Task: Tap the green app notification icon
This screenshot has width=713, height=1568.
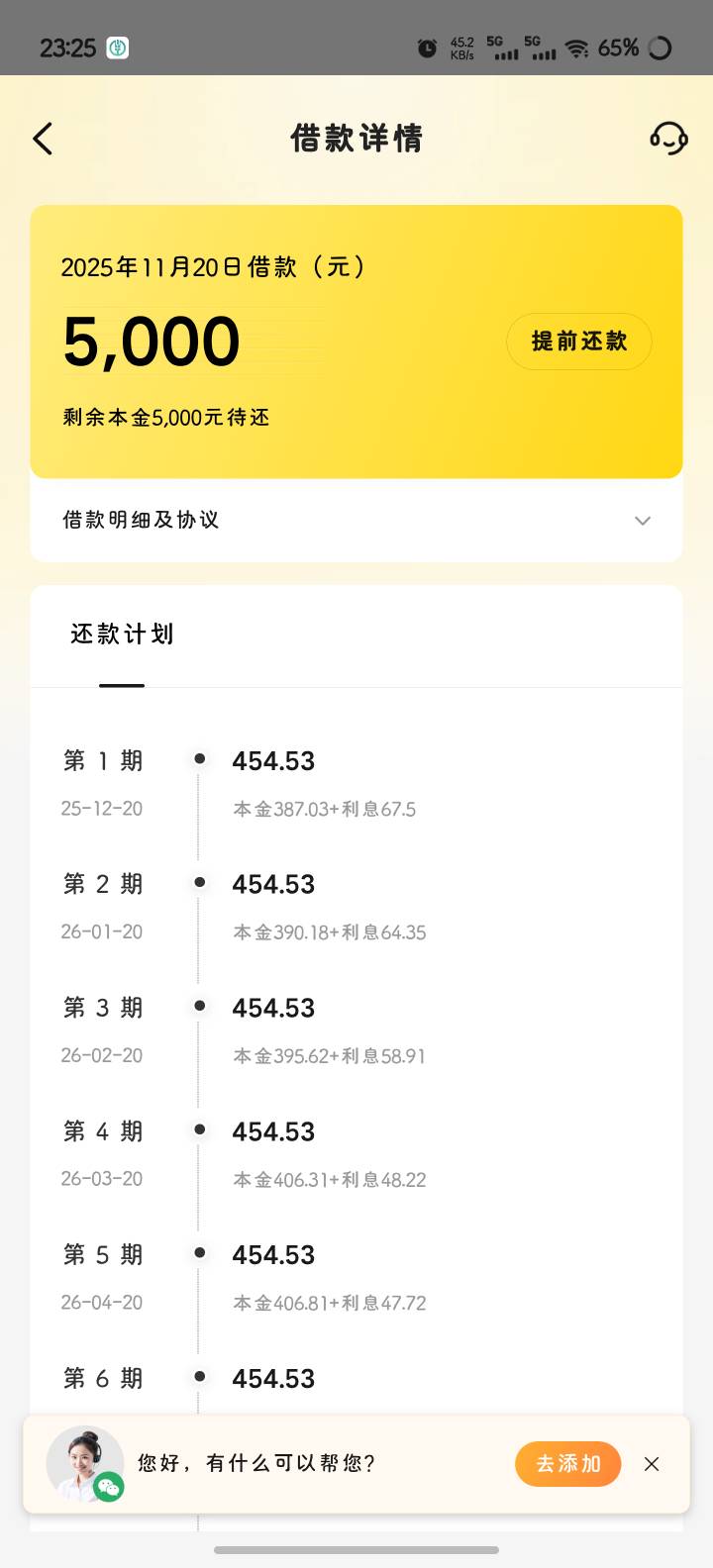Action: 118,48
